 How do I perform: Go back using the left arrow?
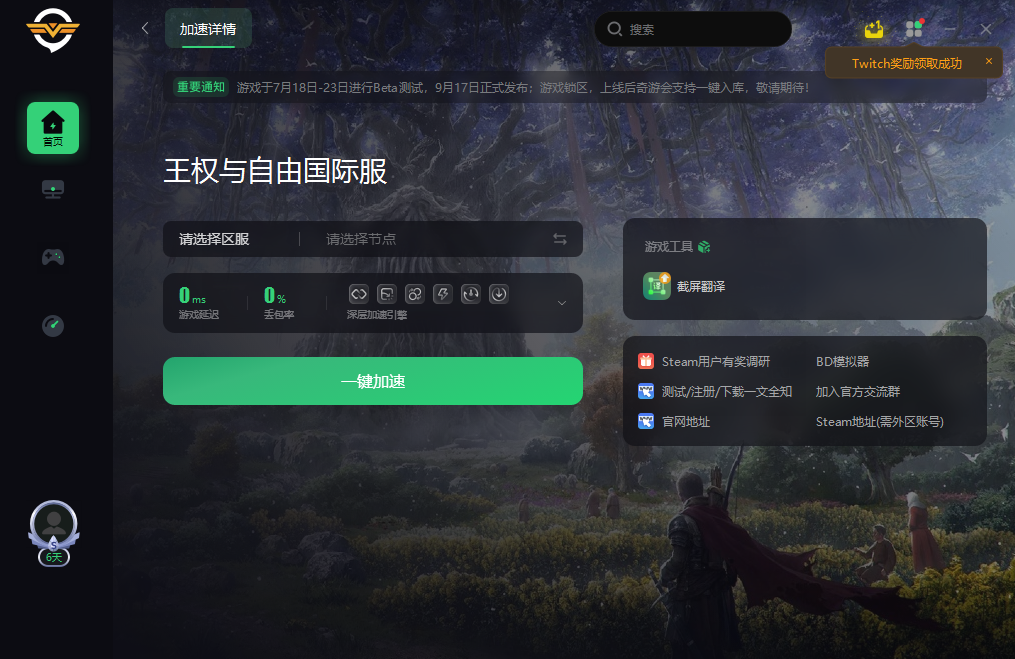(x=145, y=28)
